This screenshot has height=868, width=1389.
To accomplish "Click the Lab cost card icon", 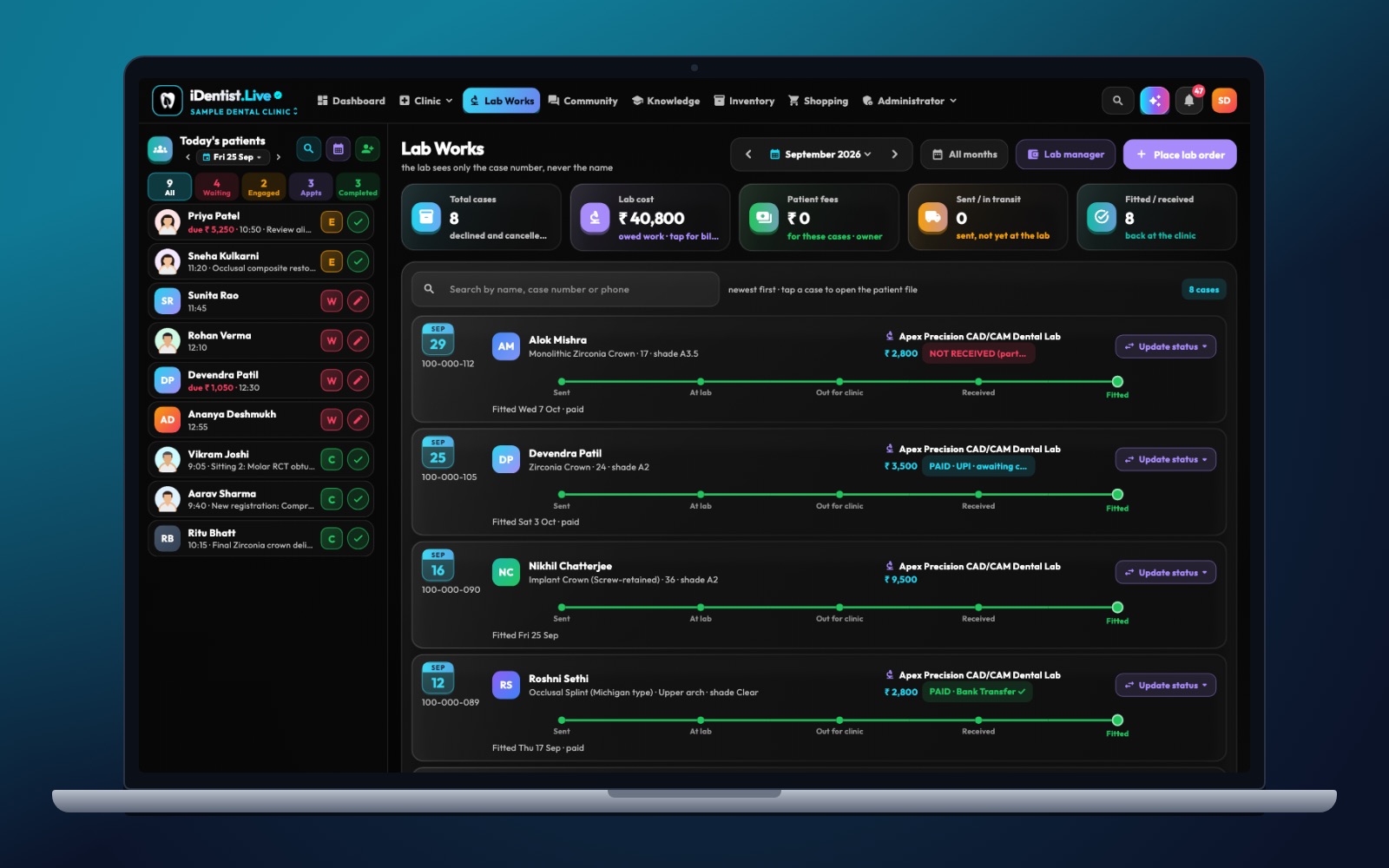I will pos(595,217).
